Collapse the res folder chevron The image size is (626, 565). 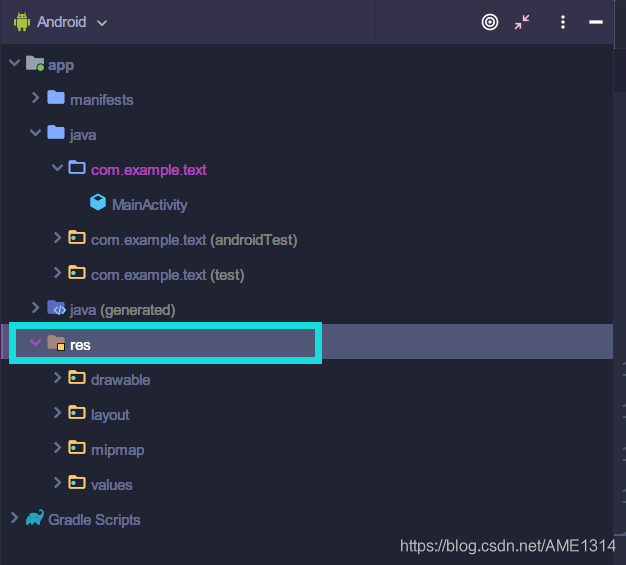click(36, 342)
